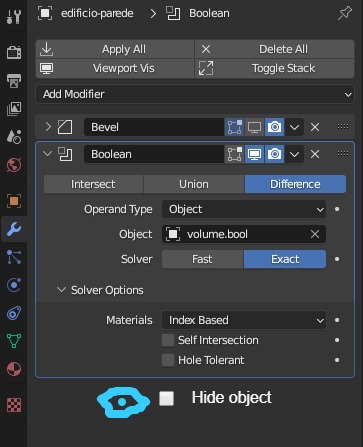Click Toggle Stack button
The height and width of the screenshot is (447, 363).
click(x=275, y=68)
